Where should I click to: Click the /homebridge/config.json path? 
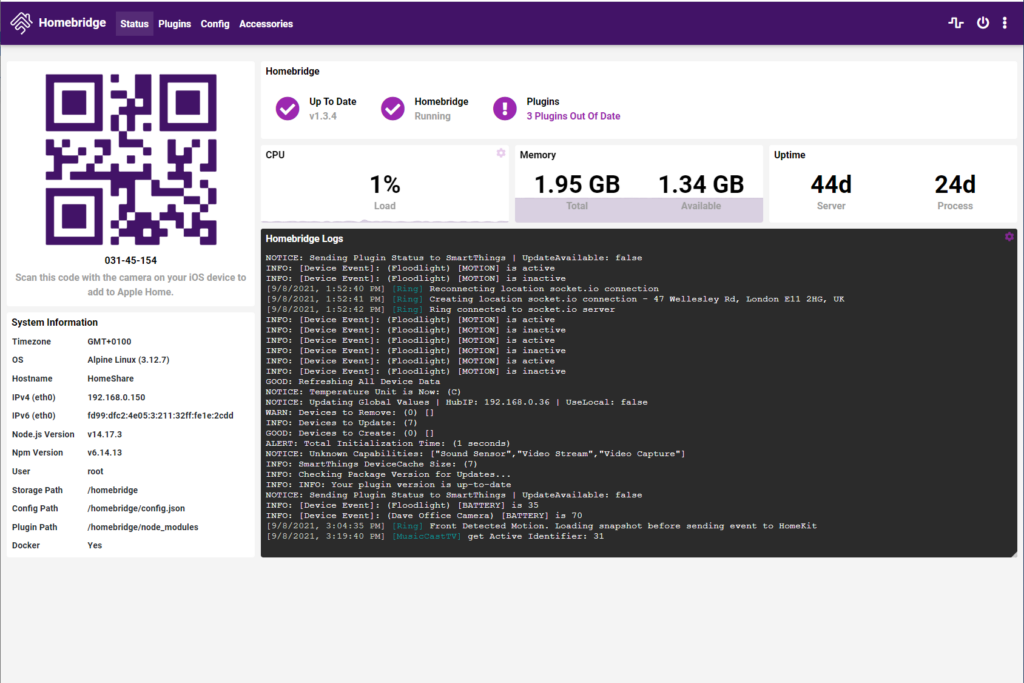pos(136,508)
